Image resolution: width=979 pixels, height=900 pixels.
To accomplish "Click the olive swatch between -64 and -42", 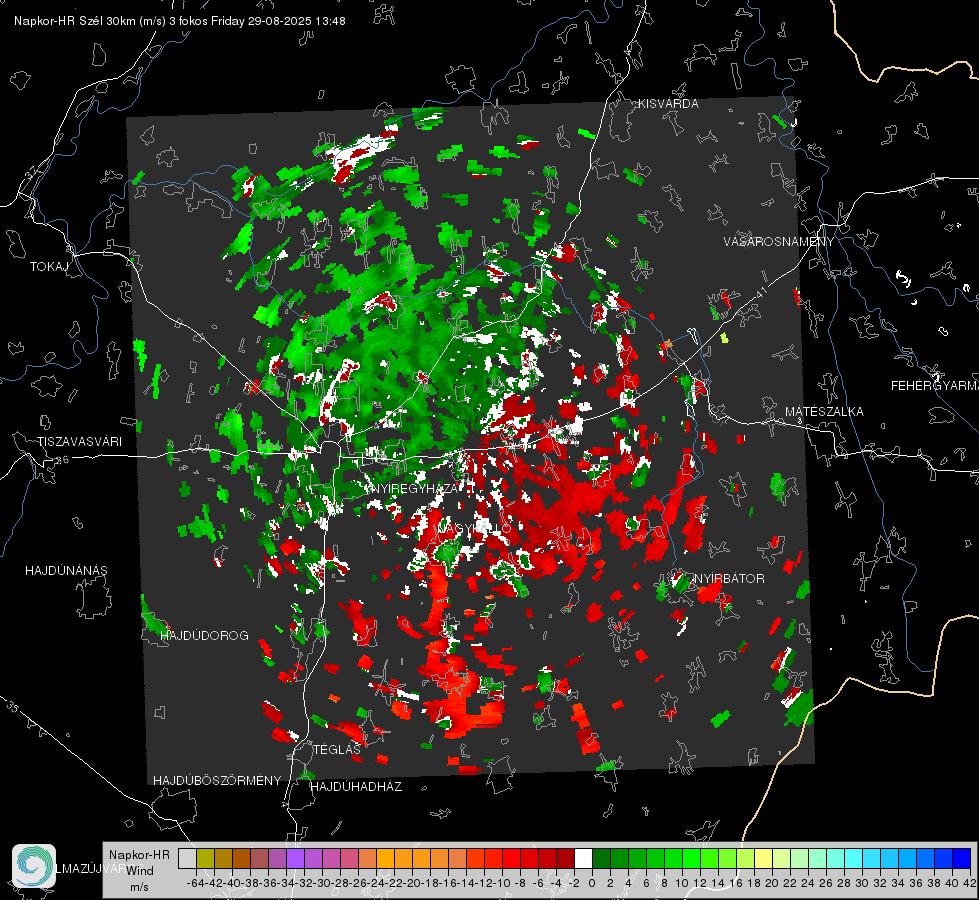I will pyautogui.click(x=205, y=859).
